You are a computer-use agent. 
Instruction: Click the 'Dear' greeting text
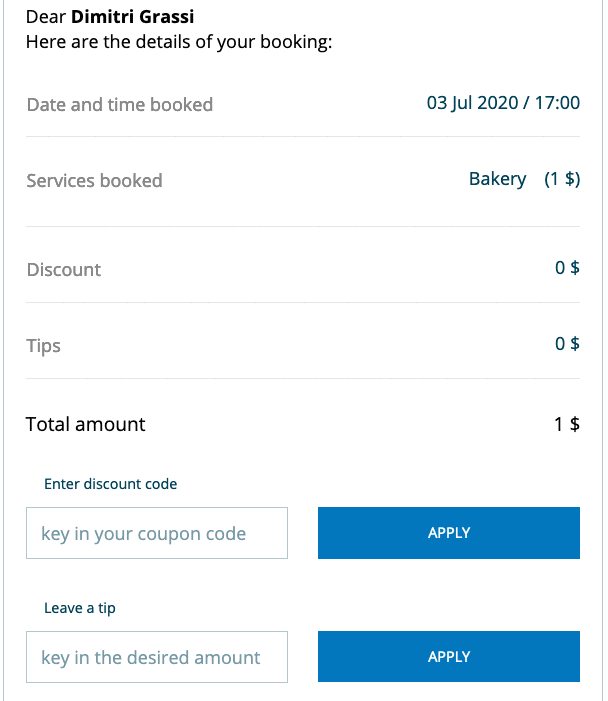[x=46, y=18]
